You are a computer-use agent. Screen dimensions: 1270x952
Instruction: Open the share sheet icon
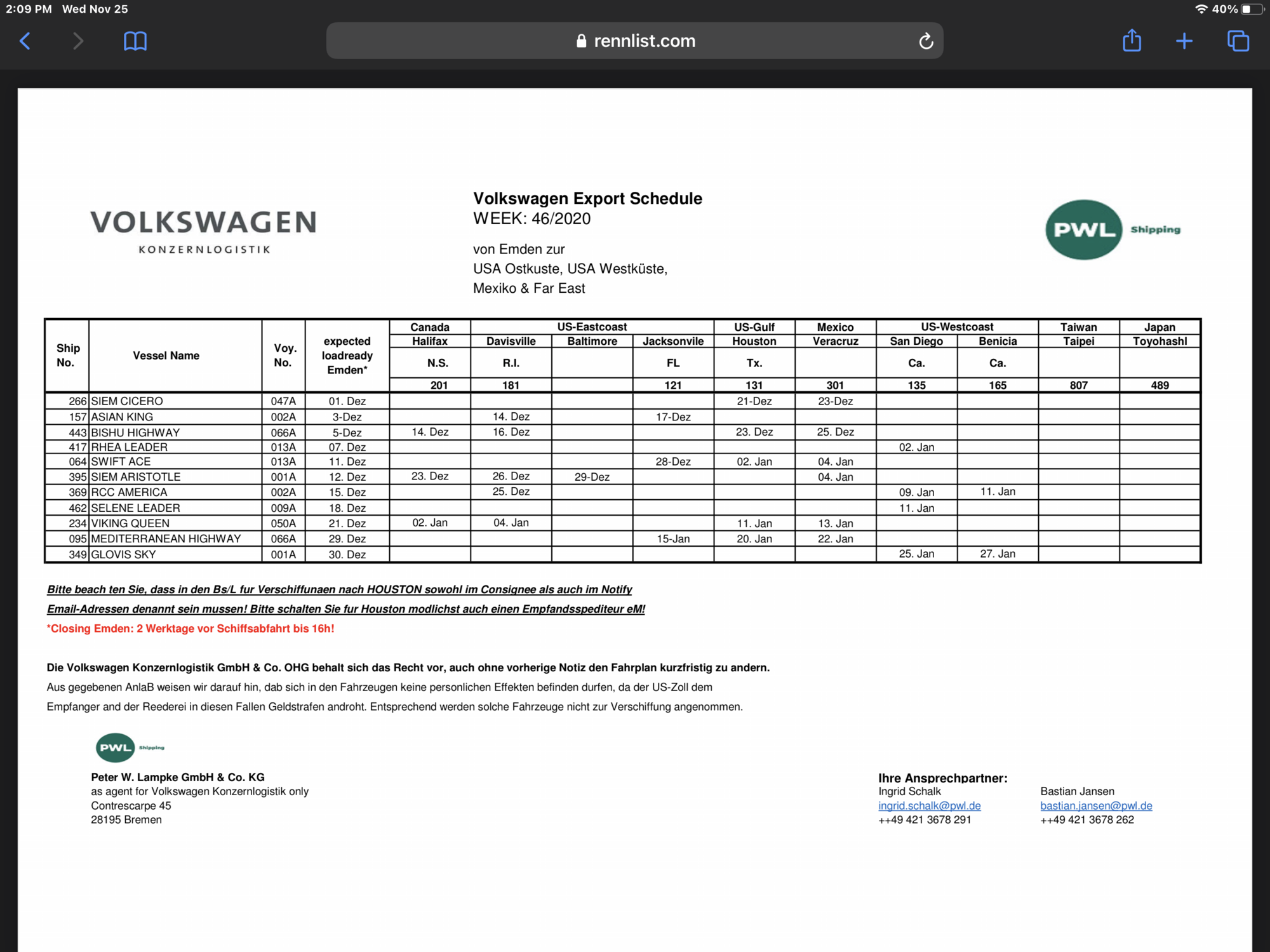tap(1132, 41)
